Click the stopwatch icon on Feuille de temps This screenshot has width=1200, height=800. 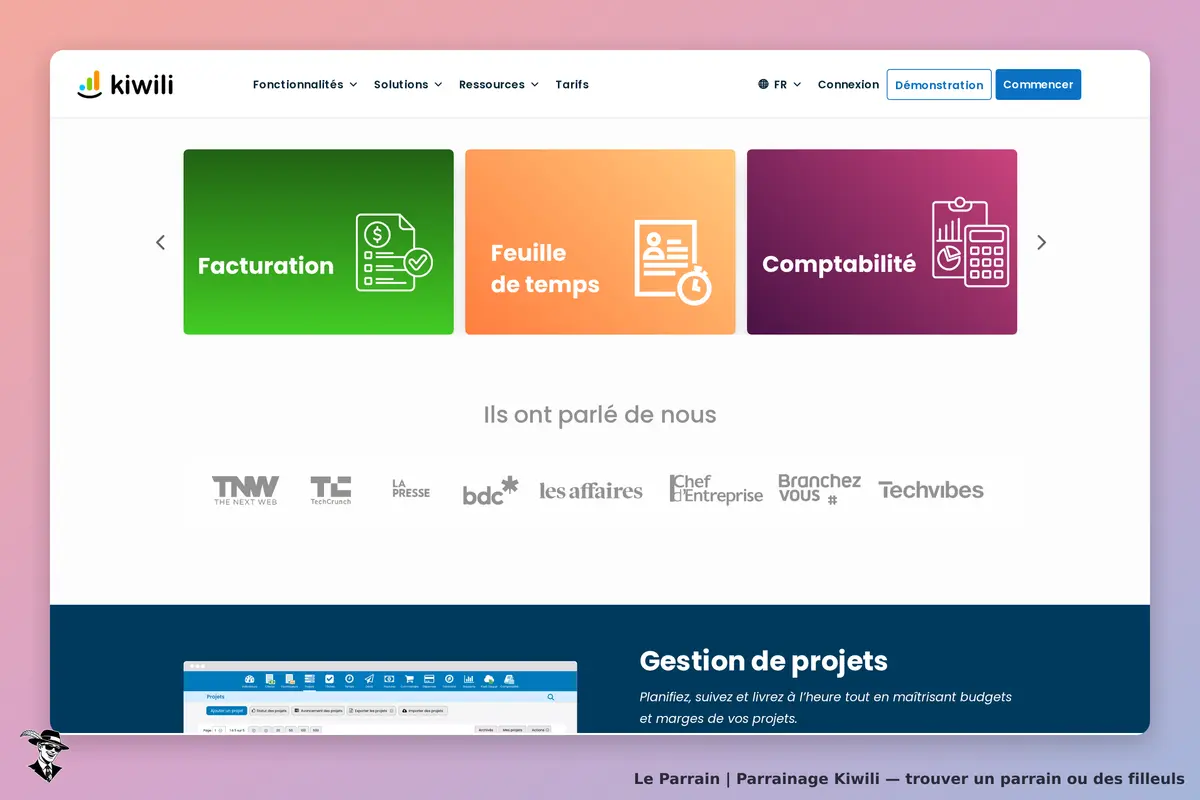[x=693, y=285]
